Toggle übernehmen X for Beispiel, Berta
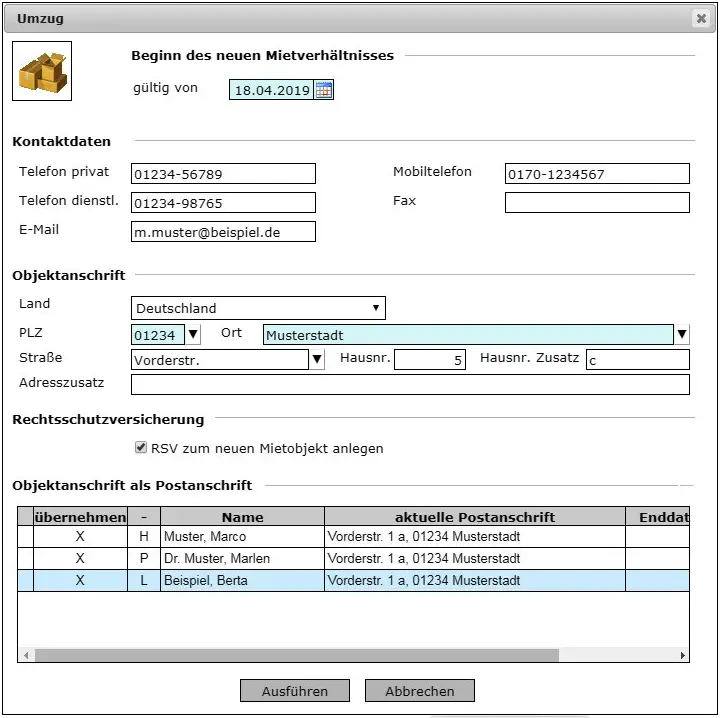The height and width of the screenshot is (718, 720). tap(80, 581)
